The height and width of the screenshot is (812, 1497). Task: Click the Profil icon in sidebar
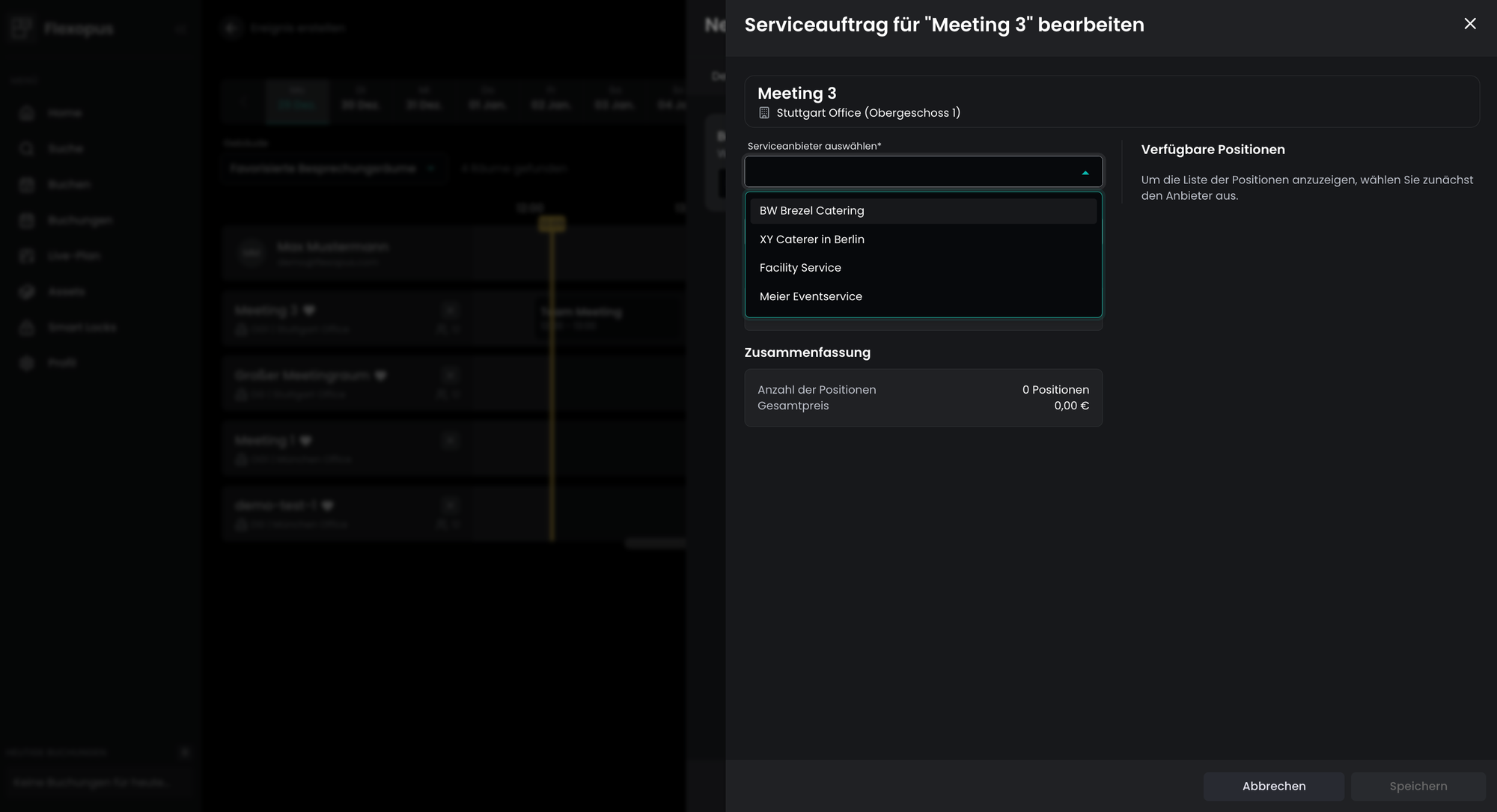tap(27, 363)
